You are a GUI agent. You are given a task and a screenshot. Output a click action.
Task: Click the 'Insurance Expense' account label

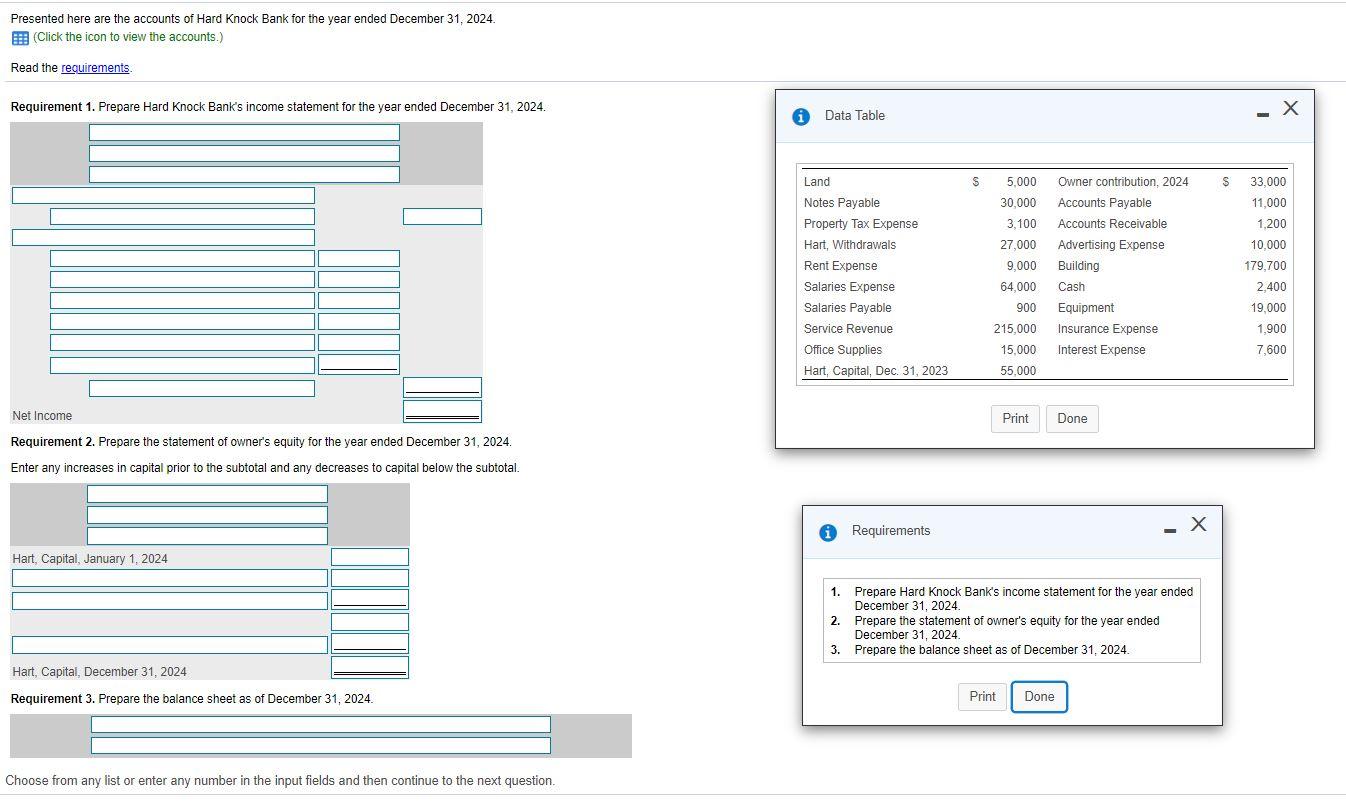pos(1108,329)
